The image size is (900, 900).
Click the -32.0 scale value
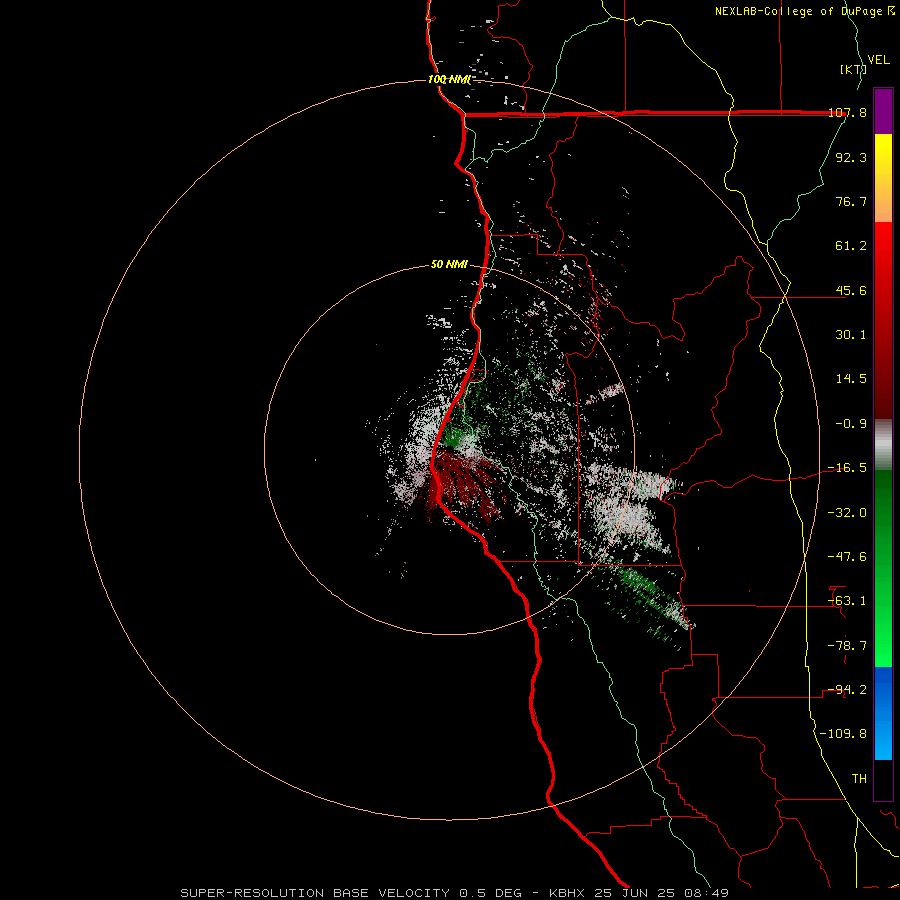pyautogui.click(x=848, y=513)
